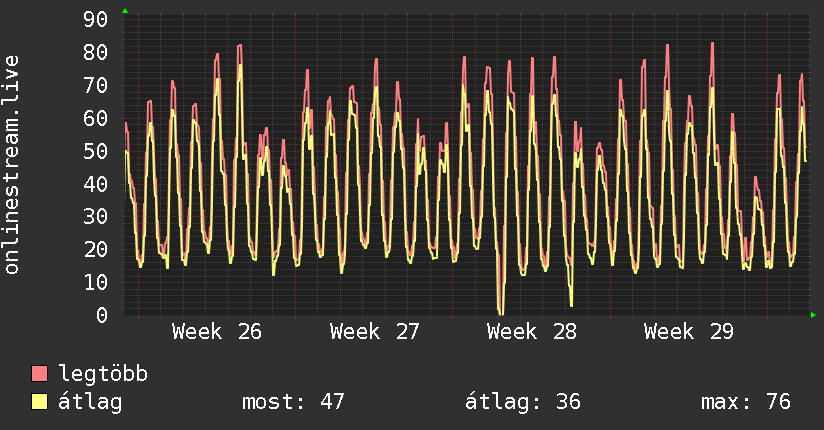Click the 50 y-axis tick label
The image size is (824, 430).
pos(96,151)
